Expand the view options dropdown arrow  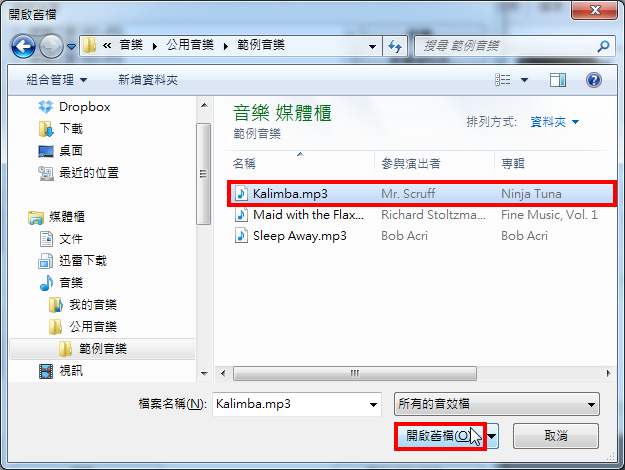click(524, 80)
